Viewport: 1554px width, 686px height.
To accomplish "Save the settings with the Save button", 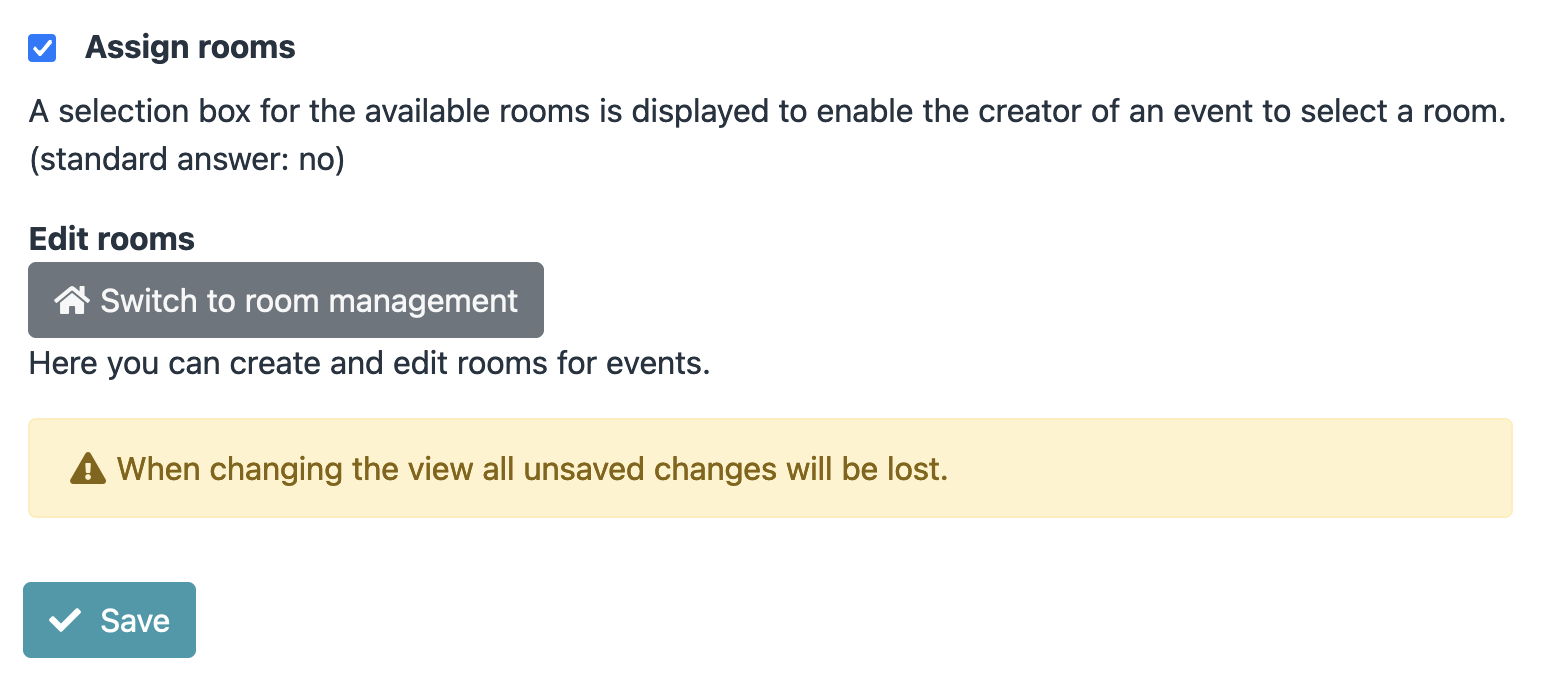I will 109,620.
